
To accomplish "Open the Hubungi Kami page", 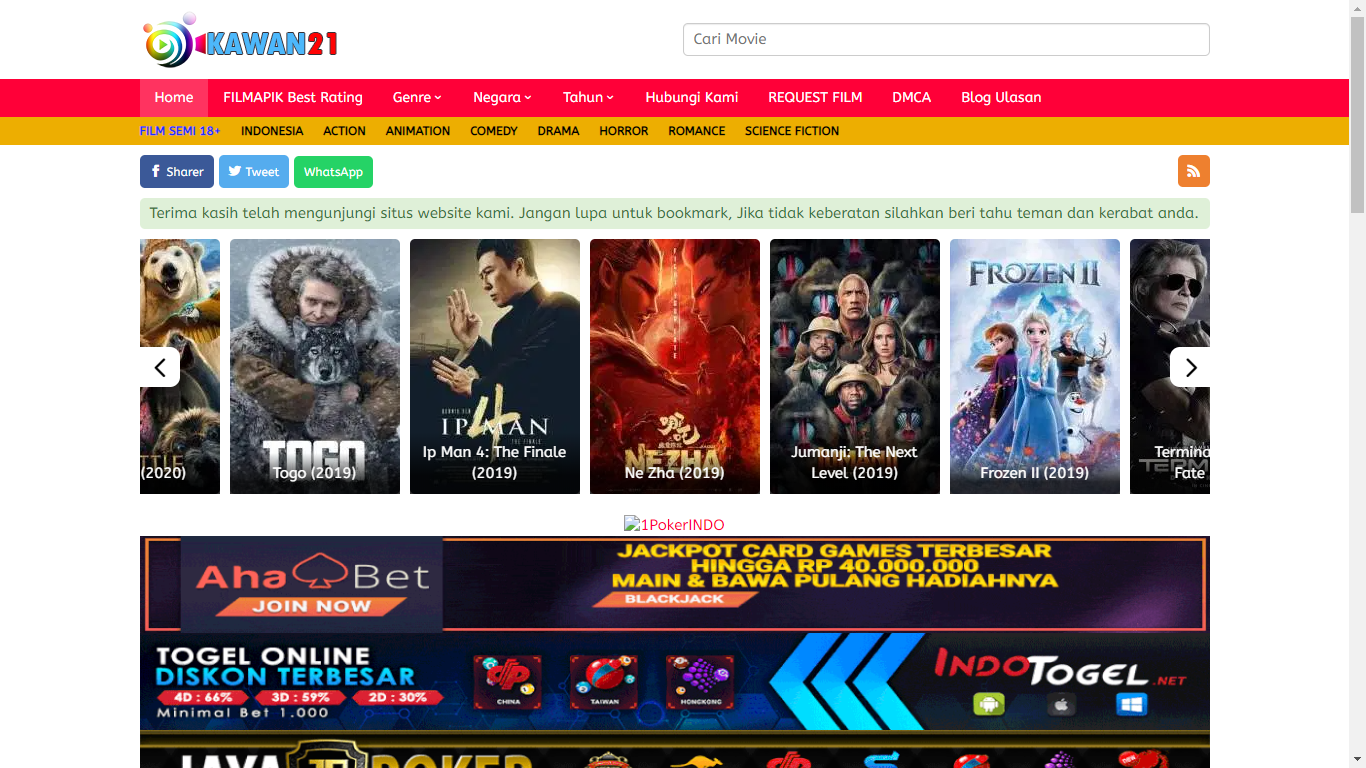I will click(692, 98).
